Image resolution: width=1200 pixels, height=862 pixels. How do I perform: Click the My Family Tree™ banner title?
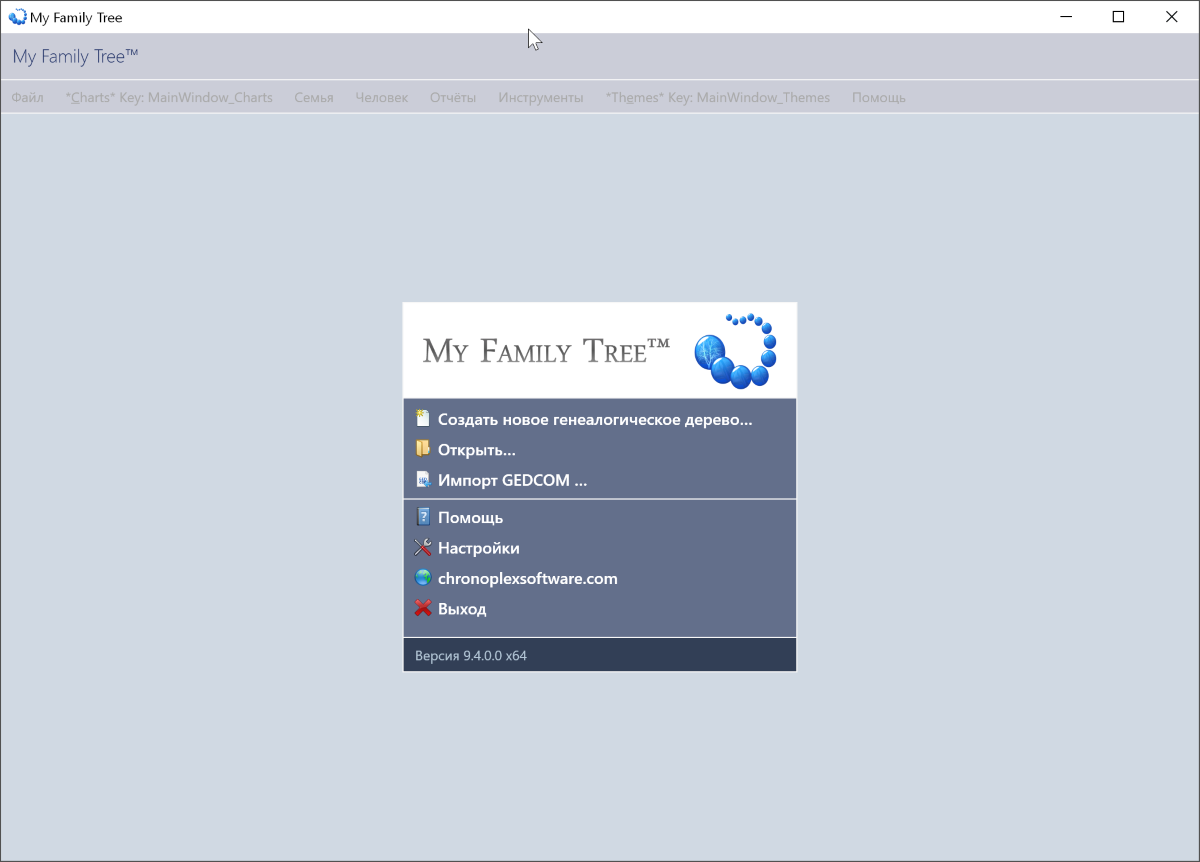[x=546, y=350]
